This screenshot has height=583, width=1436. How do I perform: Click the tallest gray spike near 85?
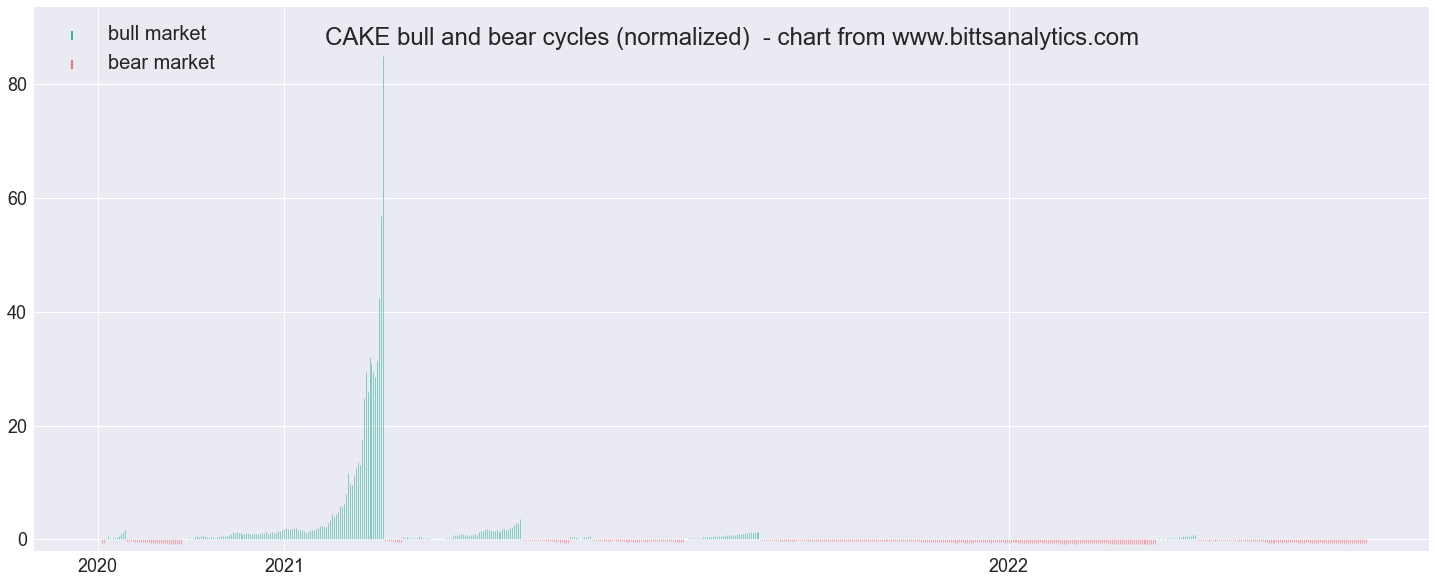point(383,298)
